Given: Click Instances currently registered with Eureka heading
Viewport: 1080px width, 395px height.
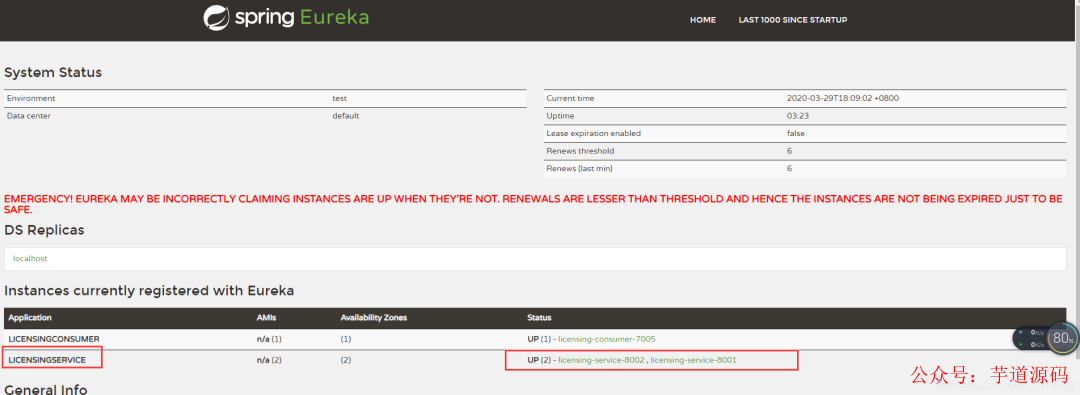Looking at the screenshot, I should click(149, 291).
